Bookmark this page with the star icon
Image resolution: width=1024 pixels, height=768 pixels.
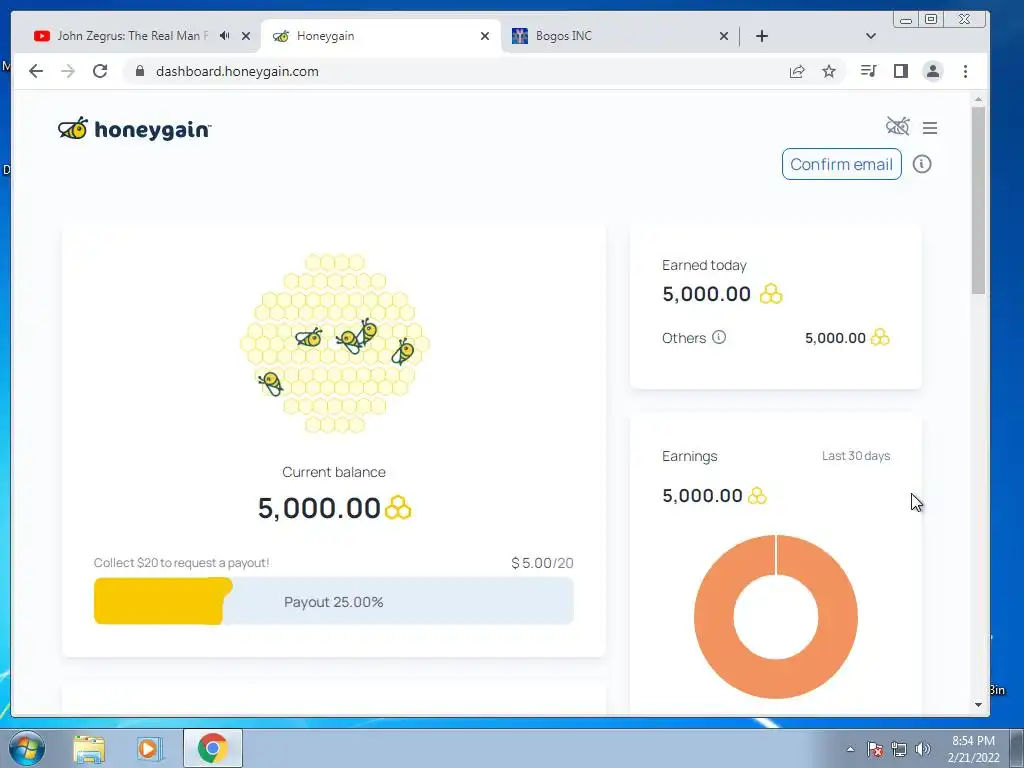click(x=829, y=71)
